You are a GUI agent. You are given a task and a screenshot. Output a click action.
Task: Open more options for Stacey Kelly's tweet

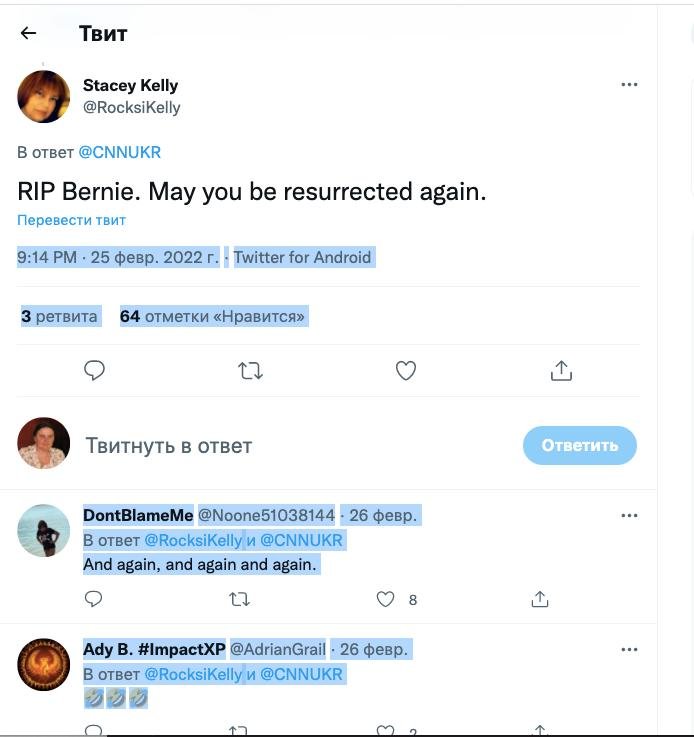click(x=629, y=85)
